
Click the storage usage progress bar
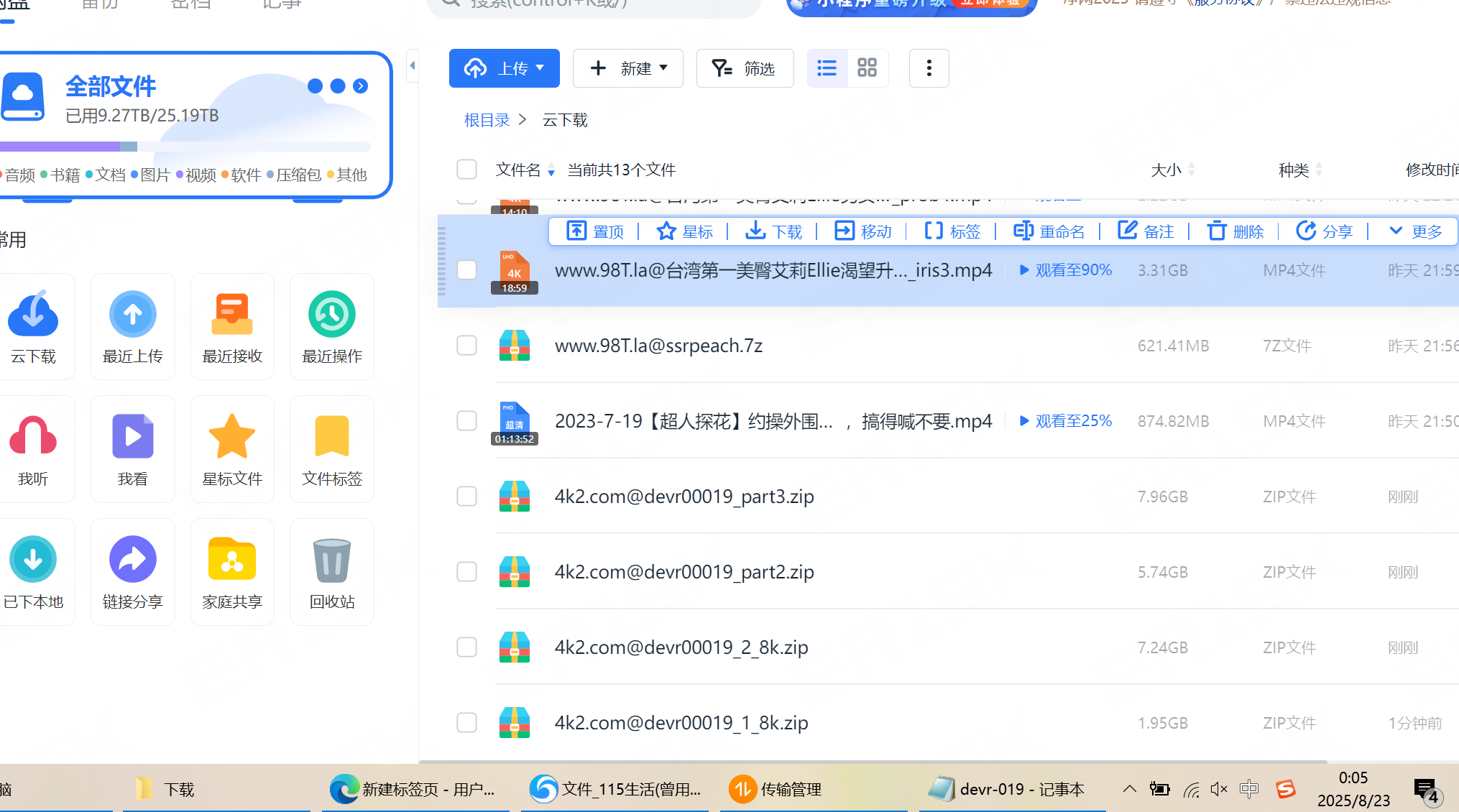(x=185, y=147)
